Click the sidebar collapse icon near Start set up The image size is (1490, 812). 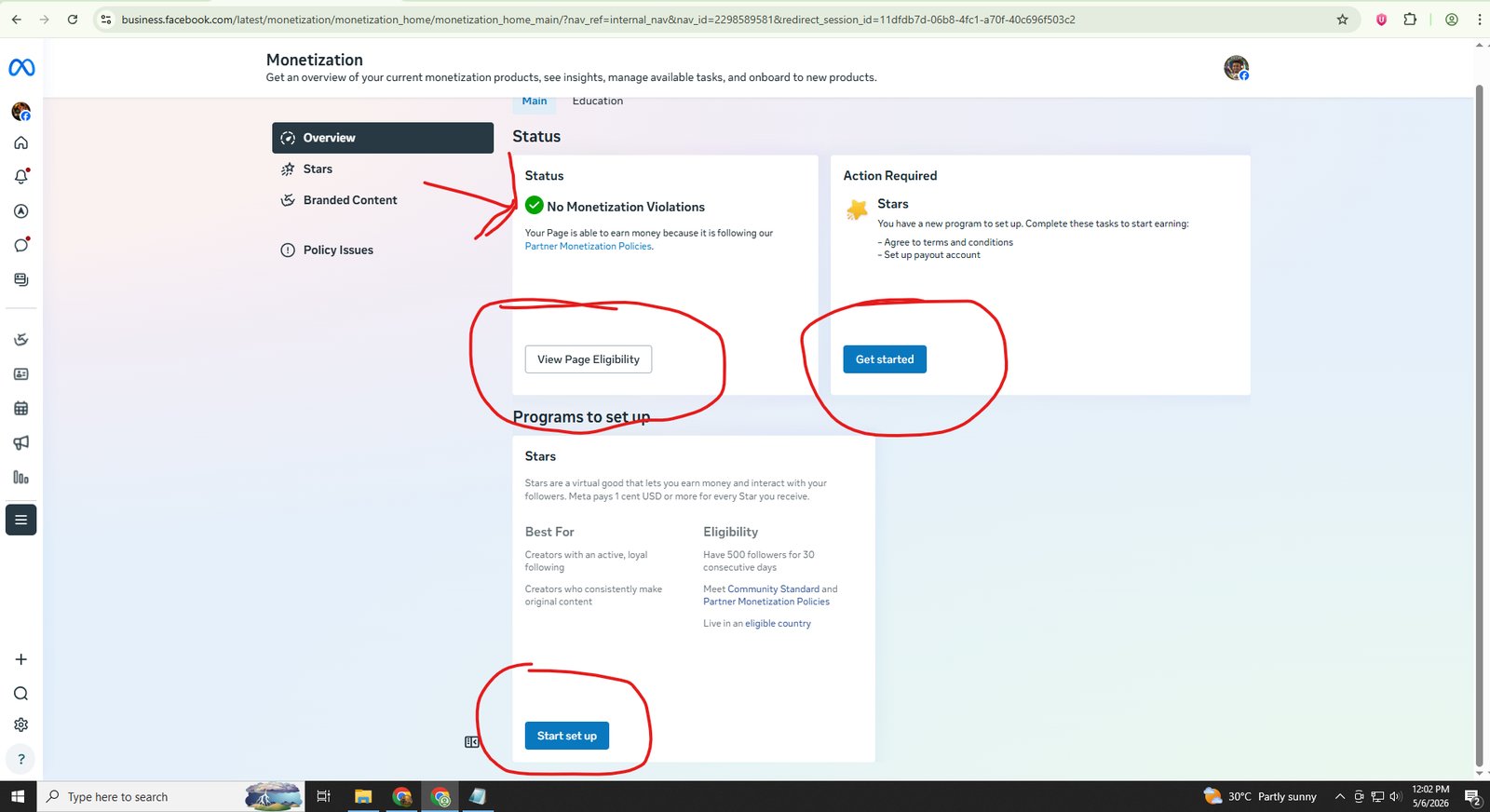pyautogui.click(x=472, y=742)
